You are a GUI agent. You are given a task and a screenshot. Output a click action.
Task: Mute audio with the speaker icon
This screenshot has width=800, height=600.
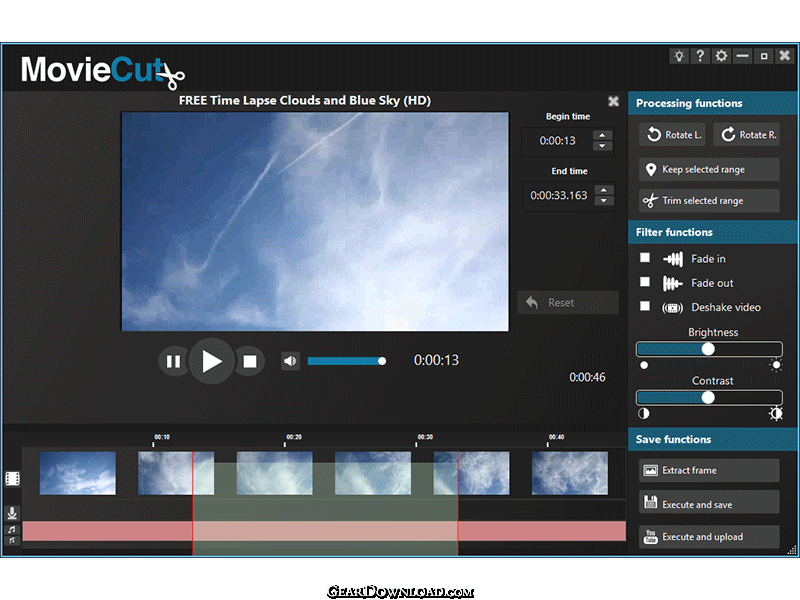click(290, 361)
